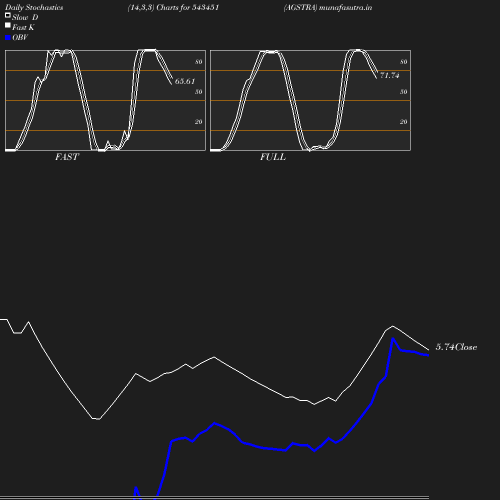Click the Fast K legend marker
This screenshot has height=500, width=500.
click(8, 25)
